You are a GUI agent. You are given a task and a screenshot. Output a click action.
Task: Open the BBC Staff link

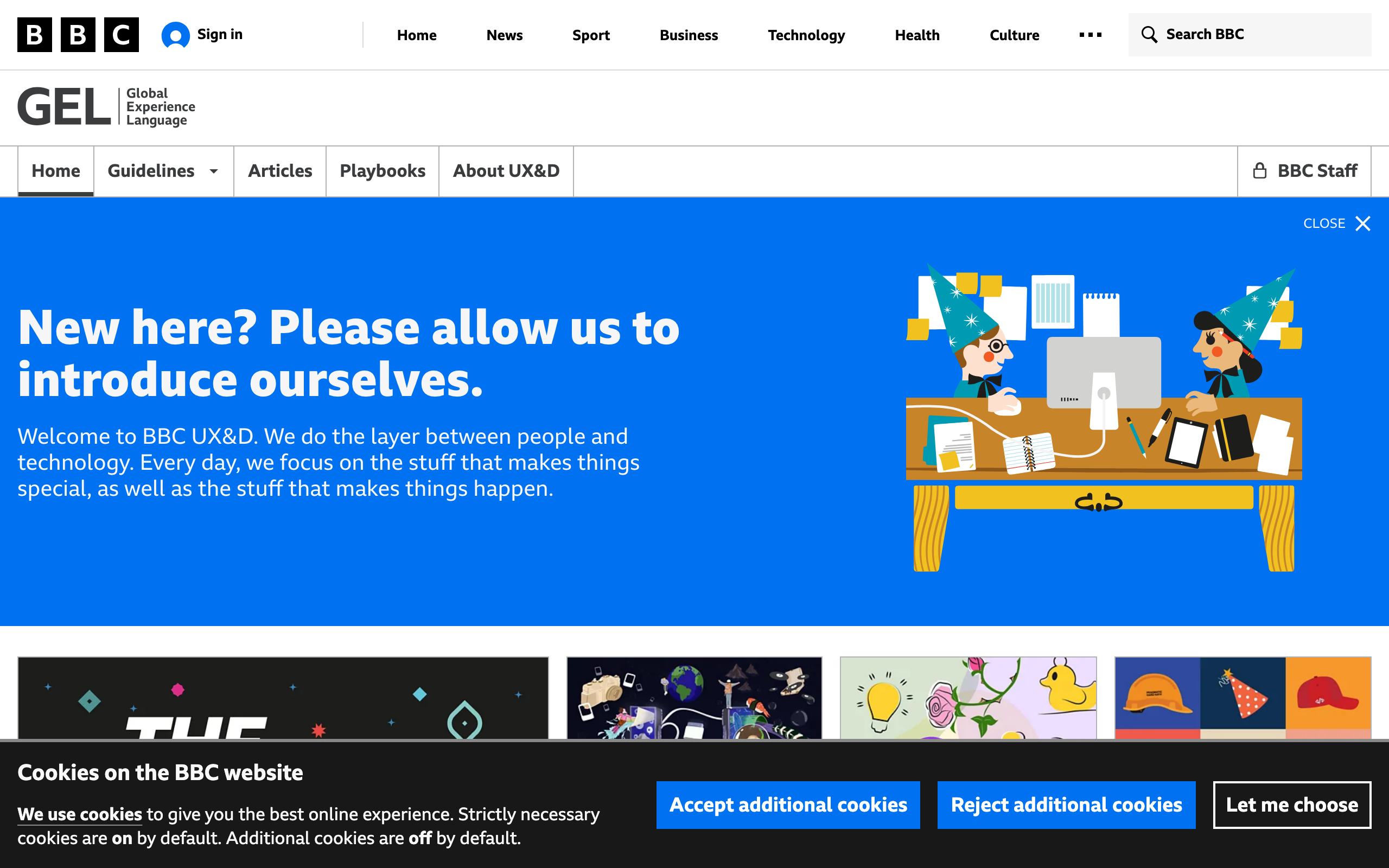1304,171
